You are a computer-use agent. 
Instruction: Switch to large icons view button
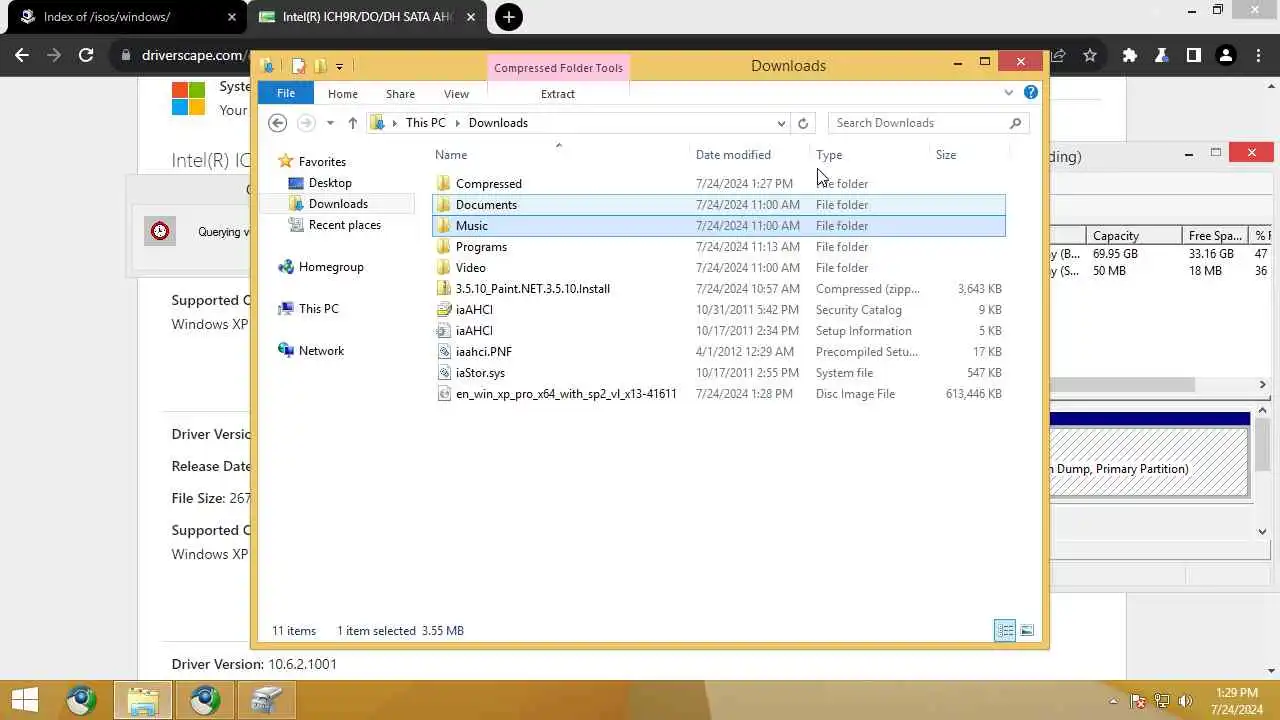coord(1027,630)
